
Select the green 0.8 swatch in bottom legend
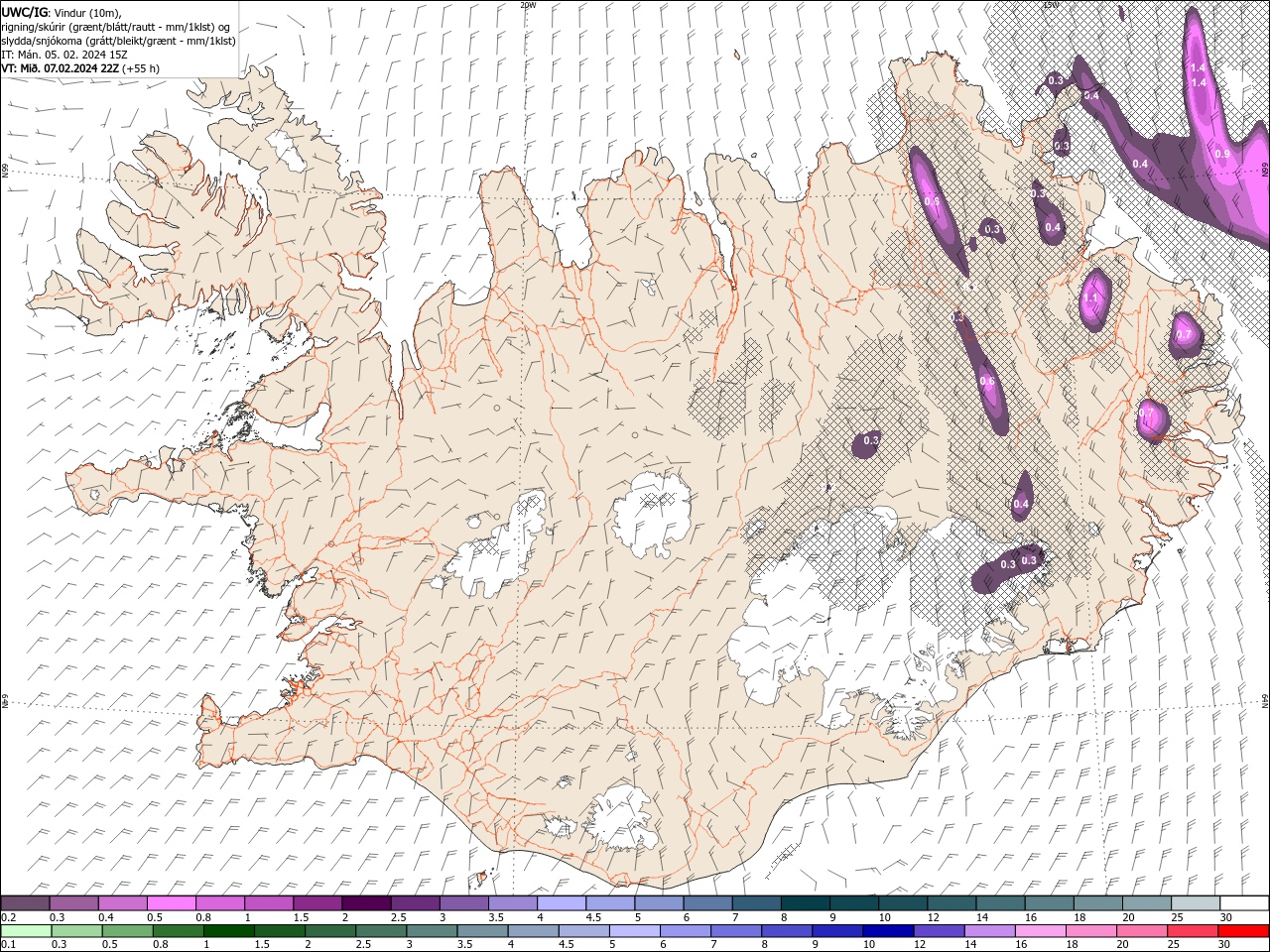pos(179,931)
